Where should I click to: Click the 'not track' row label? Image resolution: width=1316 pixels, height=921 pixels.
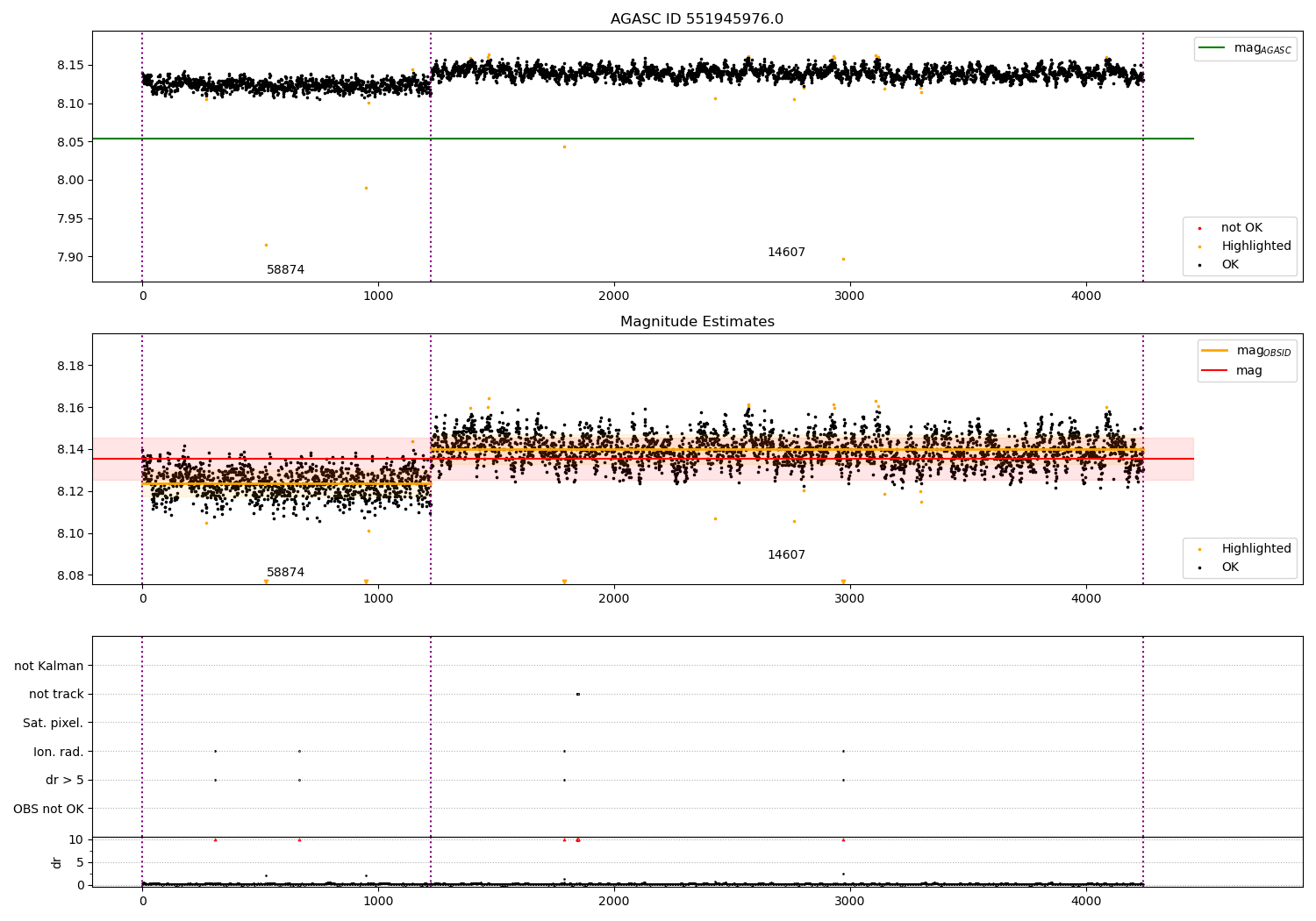point(56,695)
